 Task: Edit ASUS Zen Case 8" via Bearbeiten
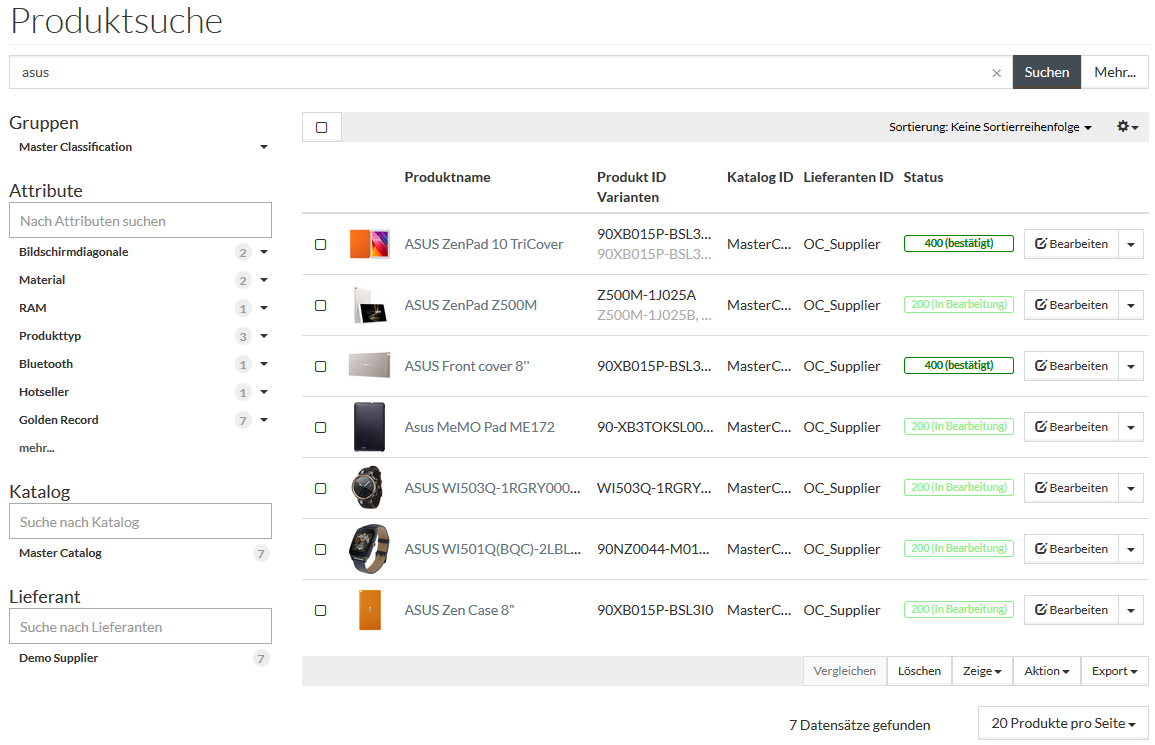click(x=1071, y=610)
